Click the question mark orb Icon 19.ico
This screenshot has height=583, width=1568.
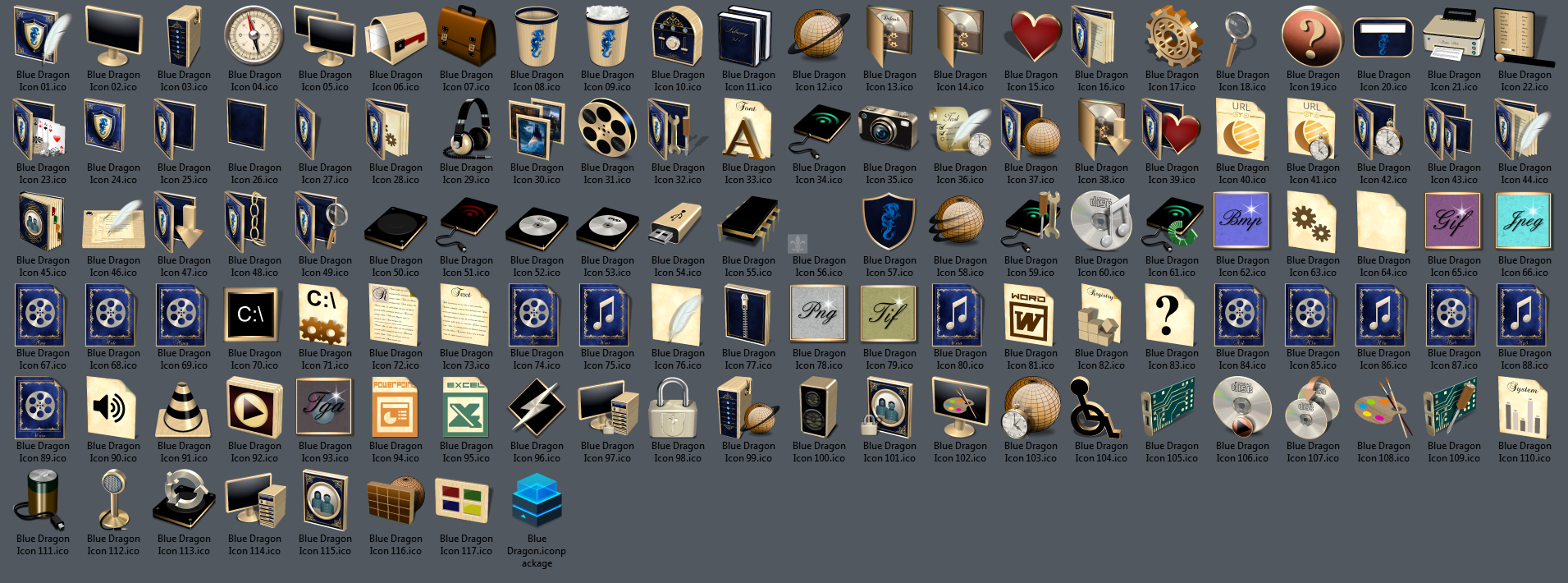click(x=1313, y=36)
